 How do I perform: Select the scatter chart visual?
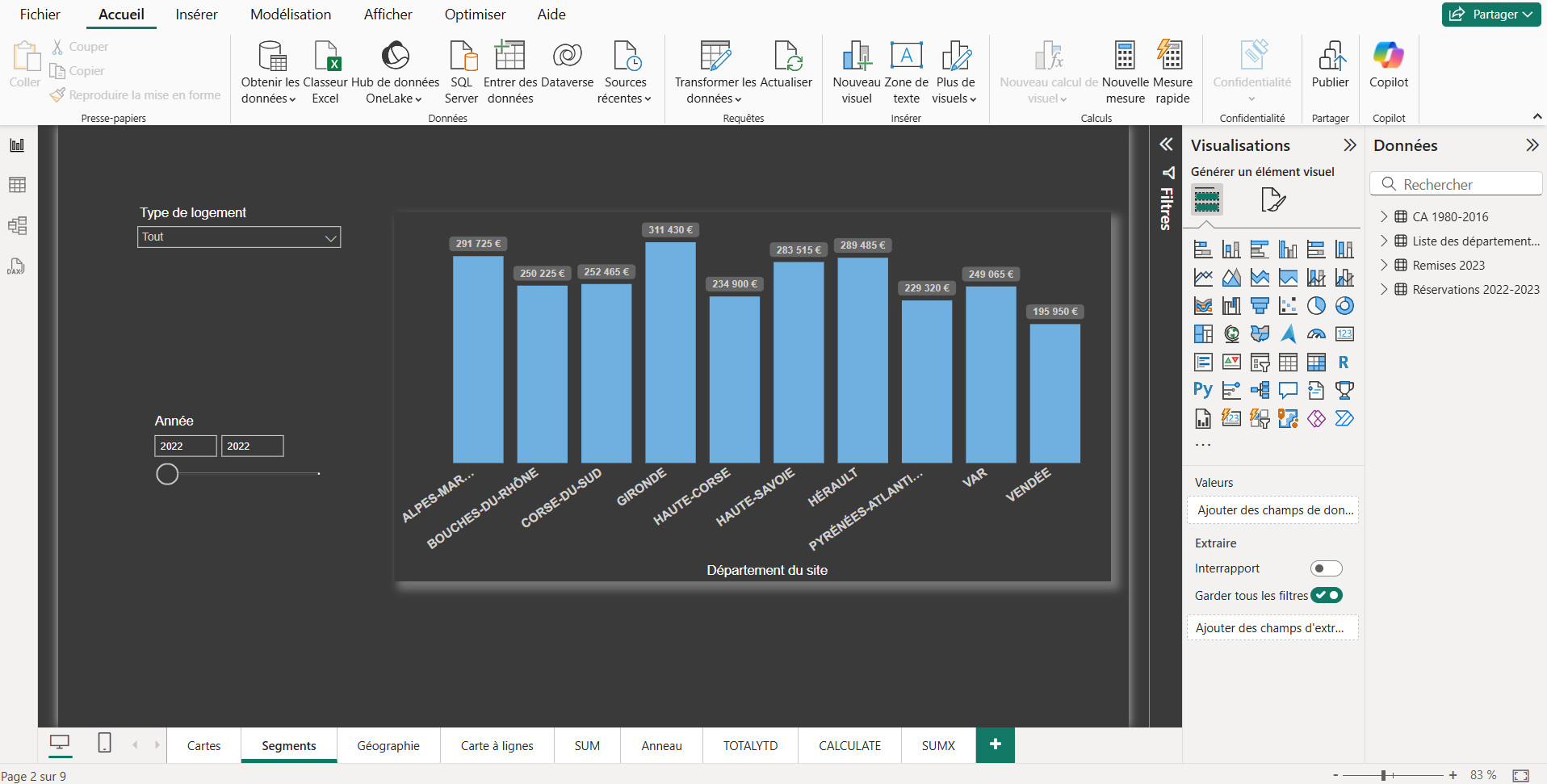1288,306
